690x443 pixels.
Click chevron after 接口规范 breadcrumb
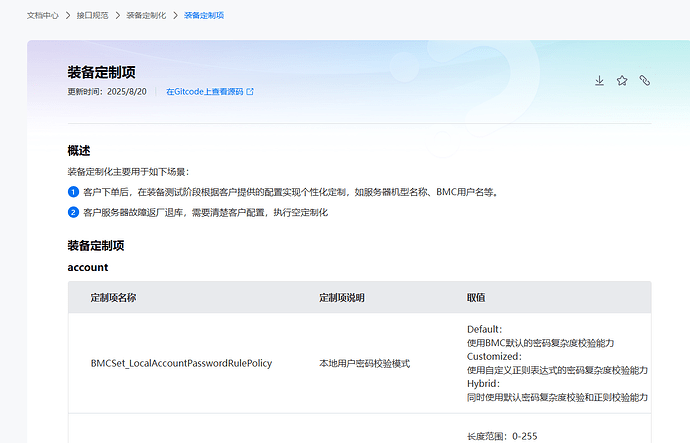[117, 15]
